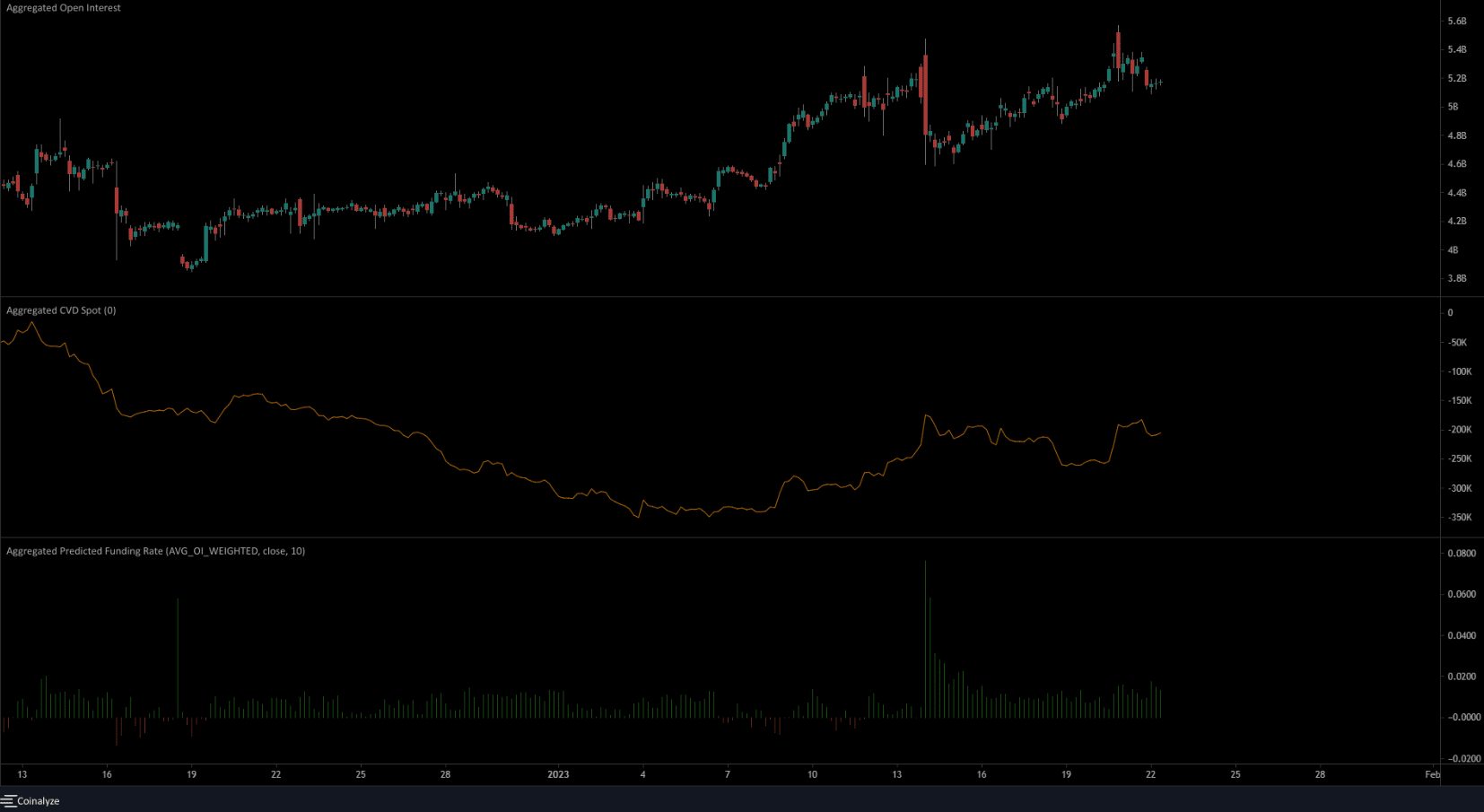The image size is (1484, 812).
Task: Click the -300K value on CVD axis
Action: 1459,489
